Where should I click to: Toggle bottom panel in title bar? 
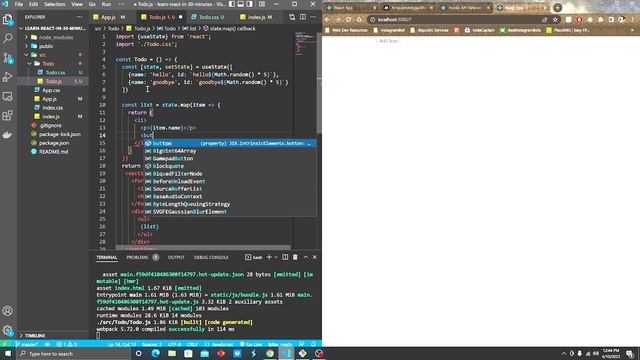(241, 4)
